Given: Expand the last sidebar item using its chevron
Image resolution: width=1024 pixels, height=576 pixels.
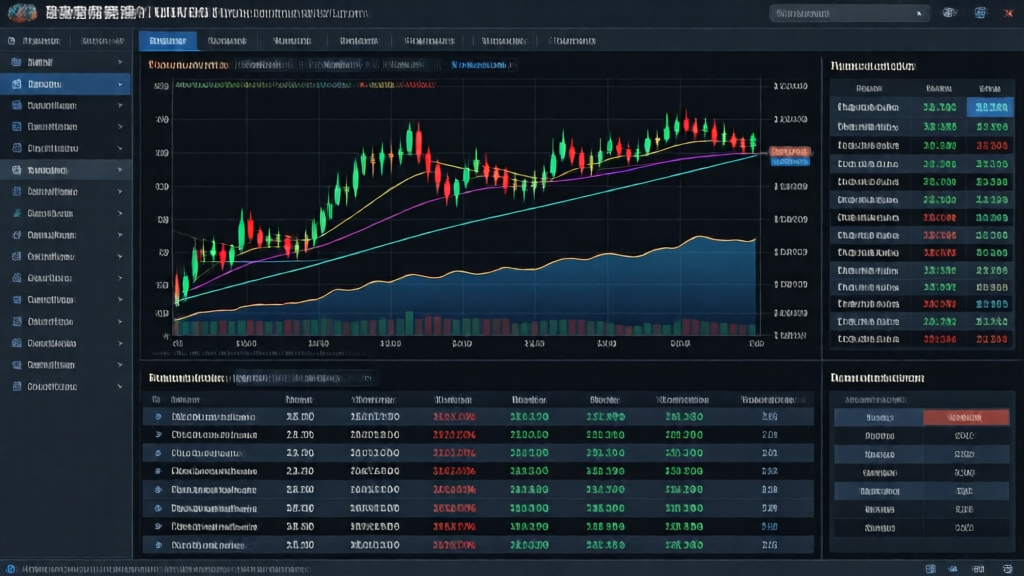Looking at the screenshot, I should (120, 386).
